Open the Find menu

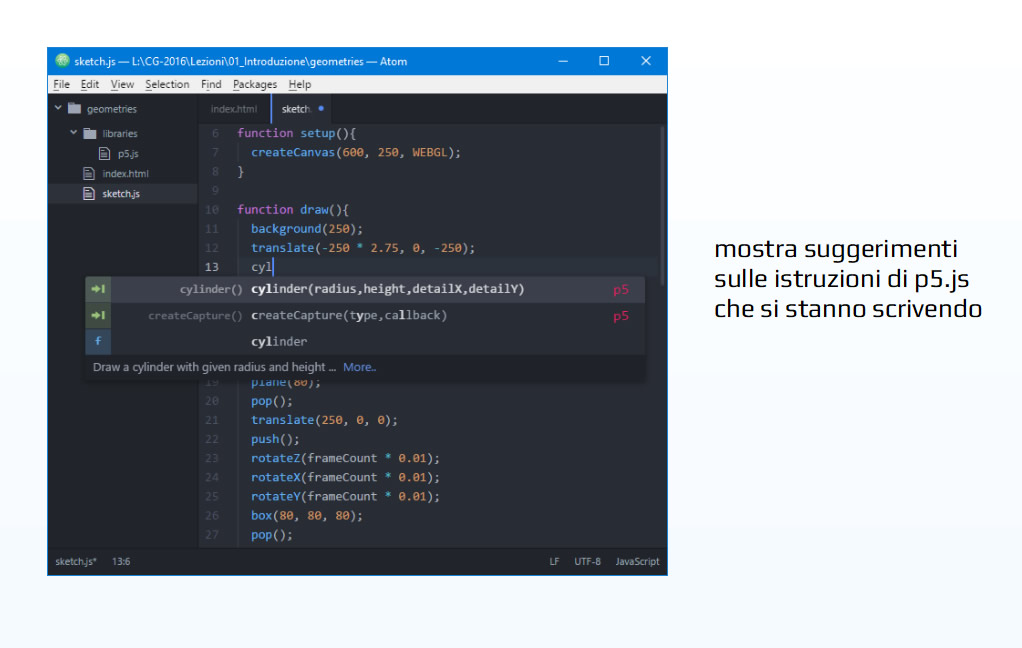click(x=211, y=84)
